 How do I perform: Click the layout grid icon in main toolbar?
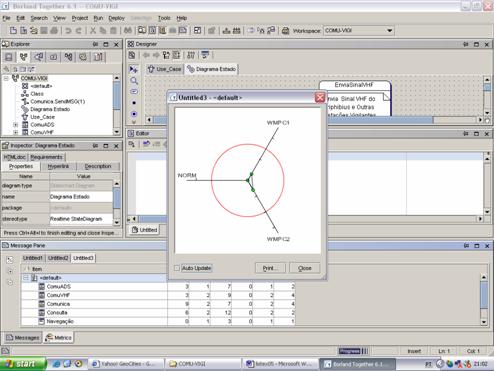(x=197, y=31)
